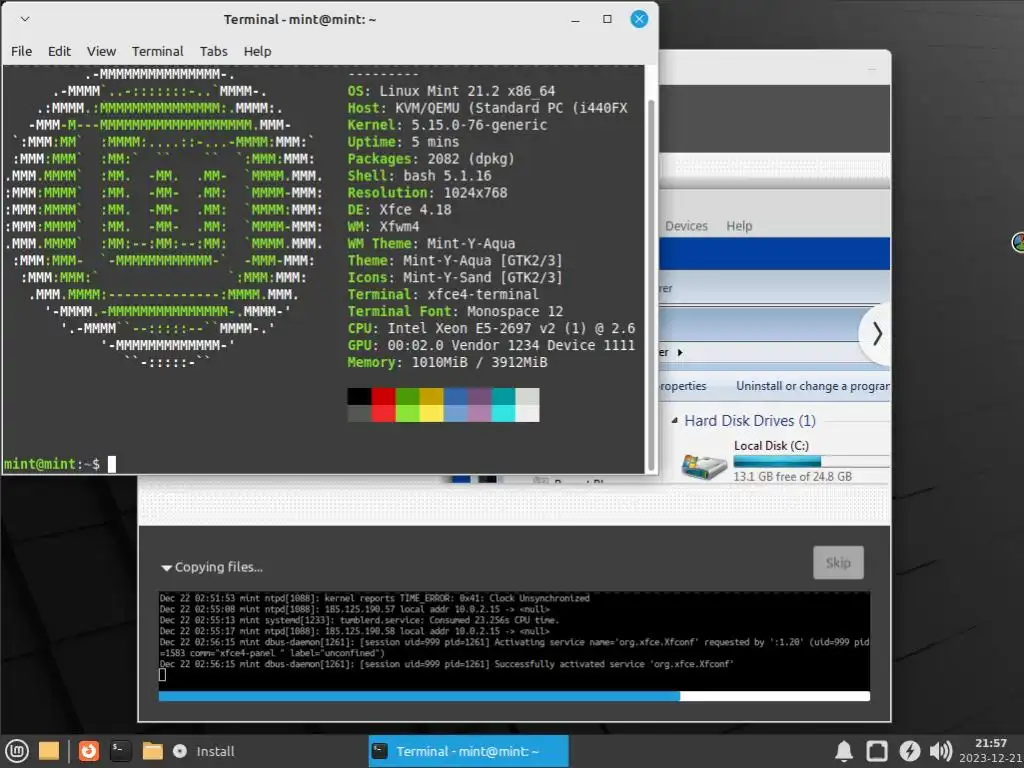This screenshot has width=1024, height=768.
Task: Open the terminal title bar window-menu arrow
Action: click(25, 19)
